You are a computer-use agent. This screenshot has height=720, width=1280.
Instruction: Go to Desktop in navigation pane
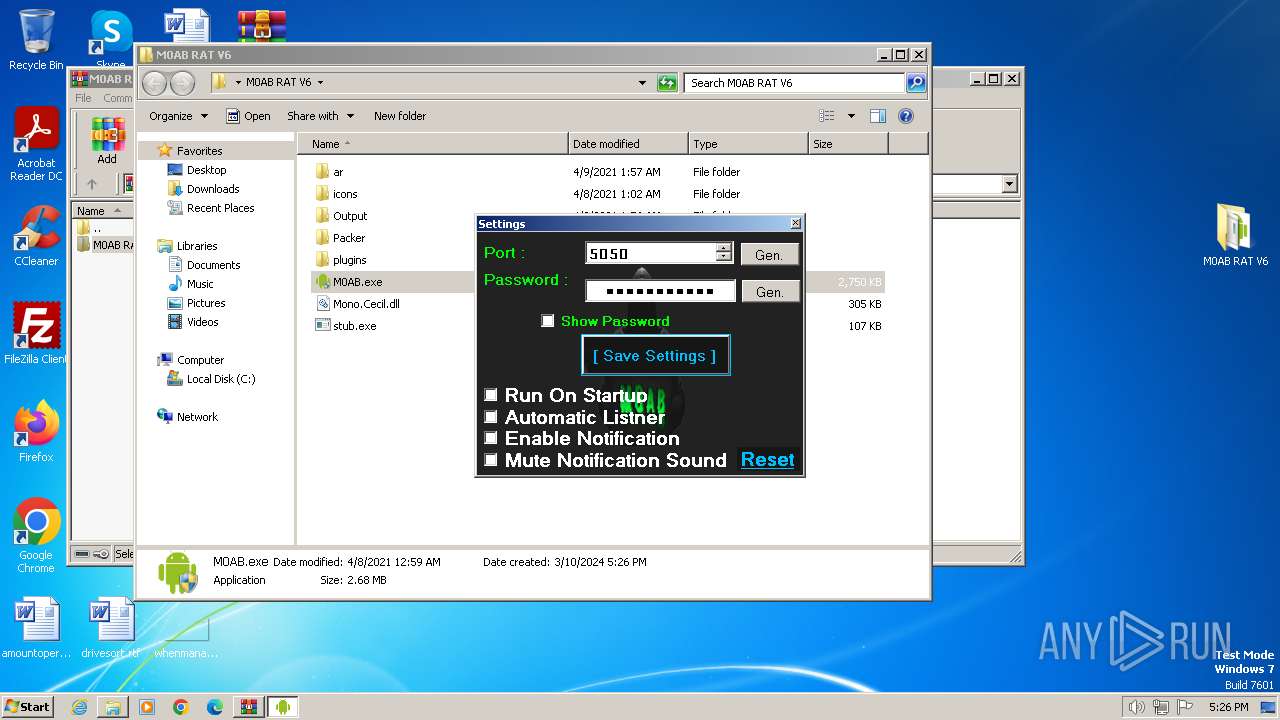206,170
